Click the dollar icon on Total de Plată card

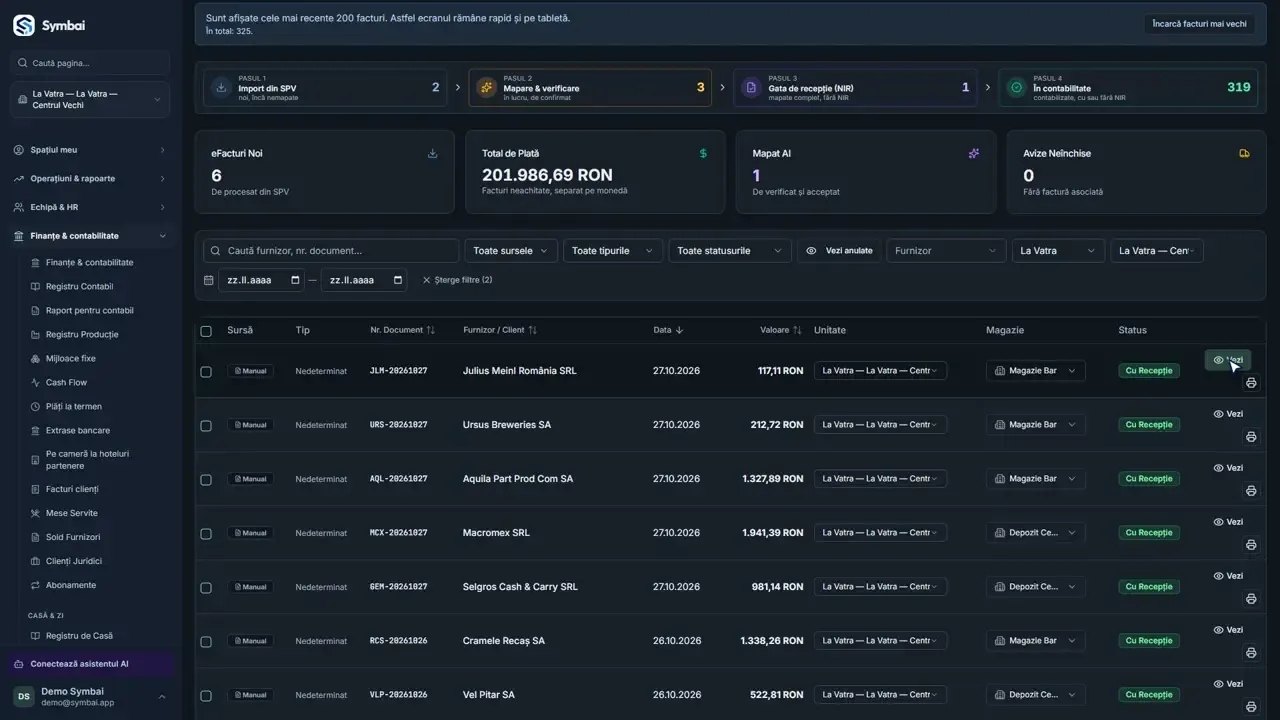point(703,154)
